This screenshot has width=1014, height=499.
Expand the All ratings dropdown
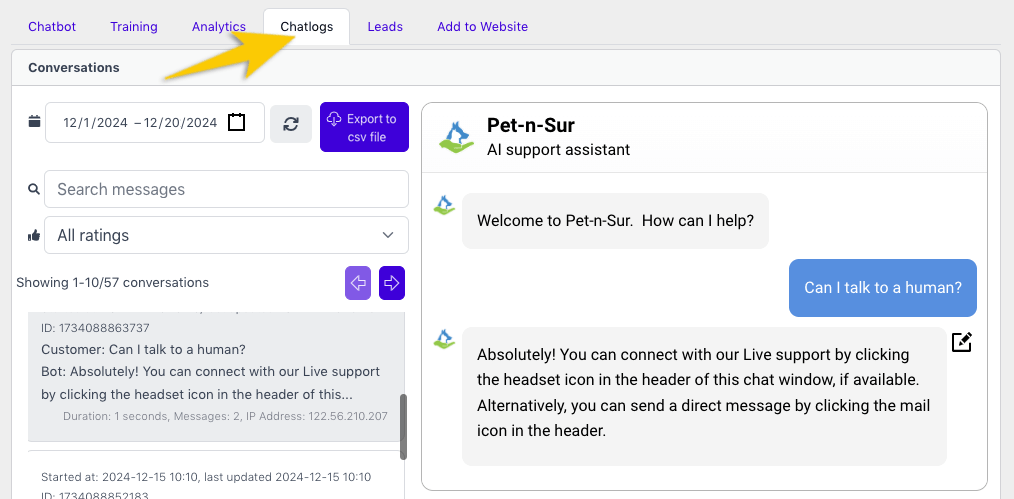coord(226,236)
